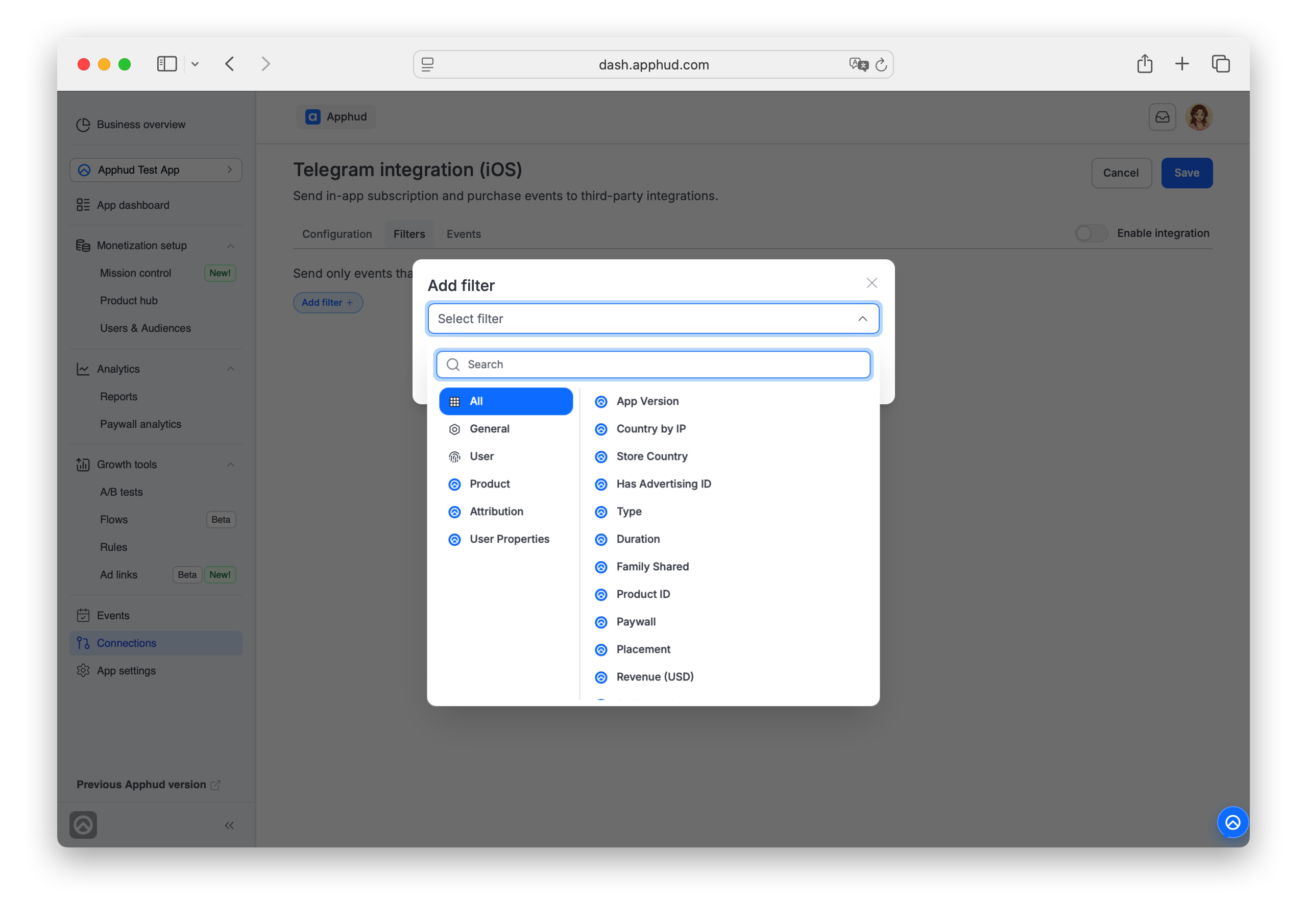Select the User Properties filter category

505,539
